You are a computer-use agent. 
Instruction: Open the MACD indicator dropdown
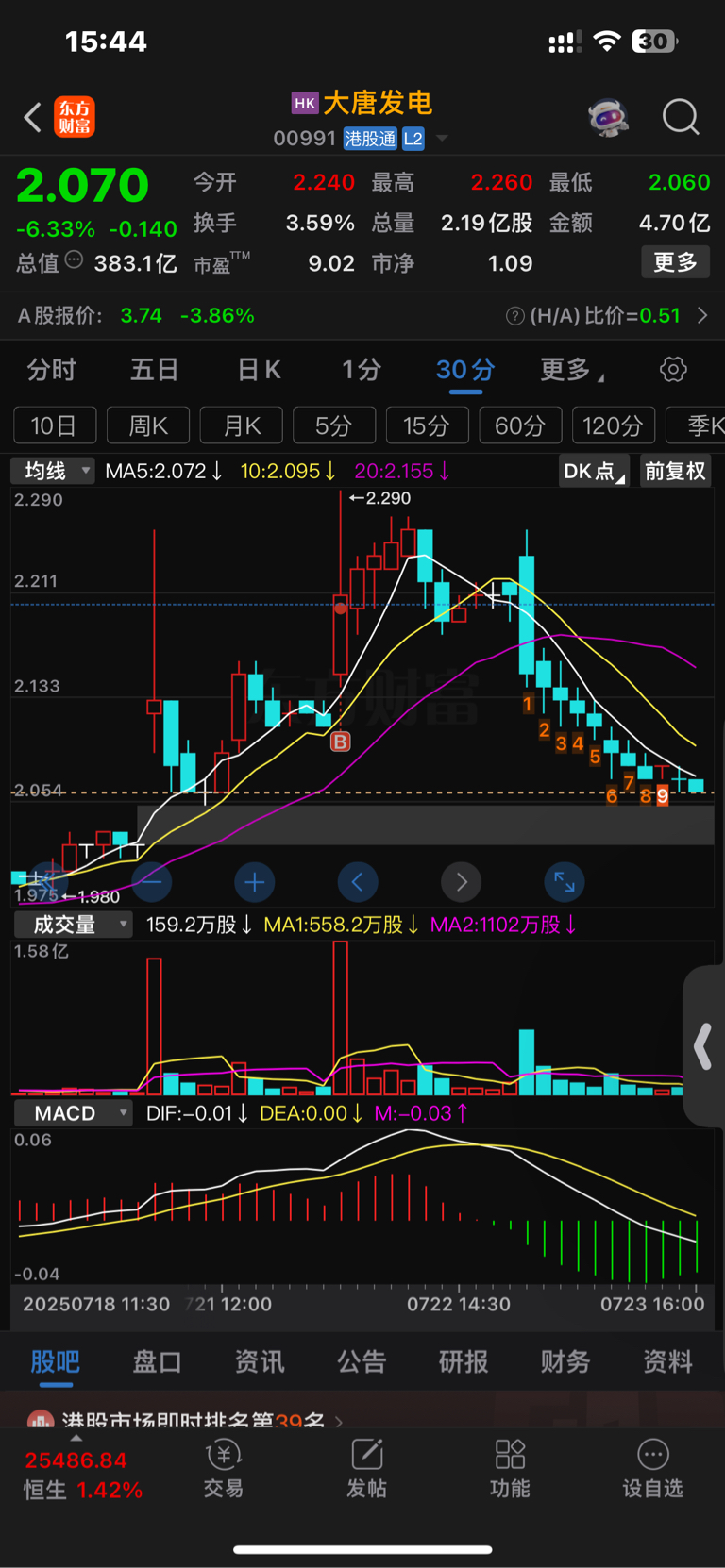tap(73, 1113)
